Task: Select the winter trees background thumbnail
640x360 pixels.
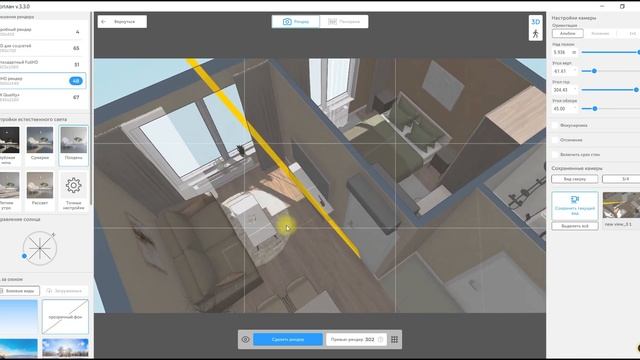Action: pyautogui.click(x=65, y=348)
